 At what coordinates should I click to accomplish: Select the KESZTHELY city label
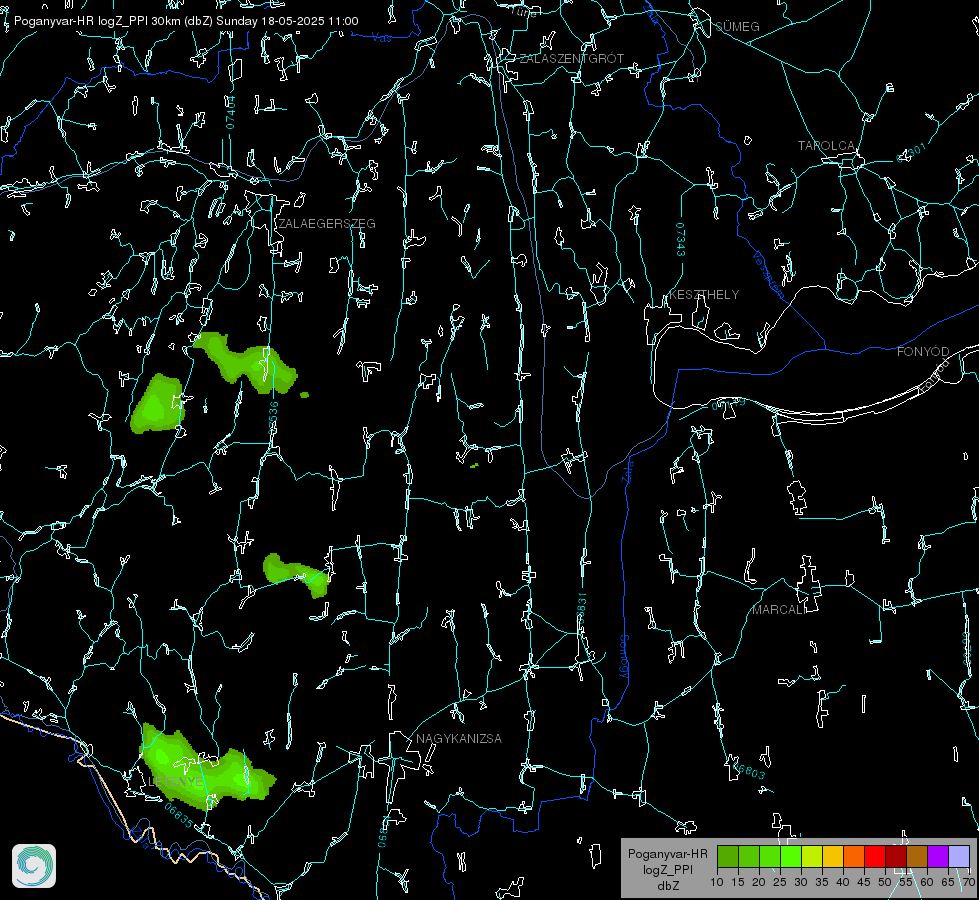tap(704, 295)
